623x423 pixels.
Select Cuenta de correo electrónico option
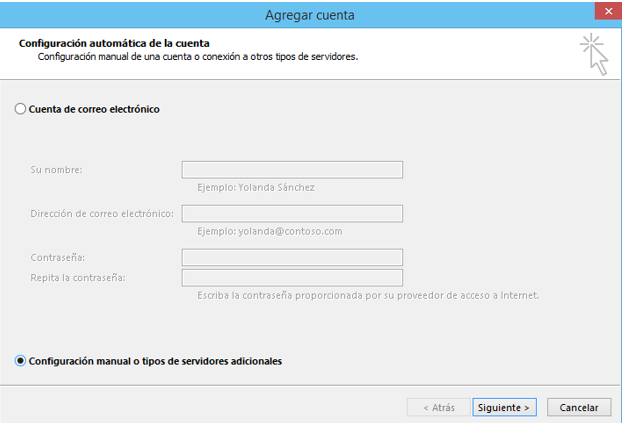[21, 109]
